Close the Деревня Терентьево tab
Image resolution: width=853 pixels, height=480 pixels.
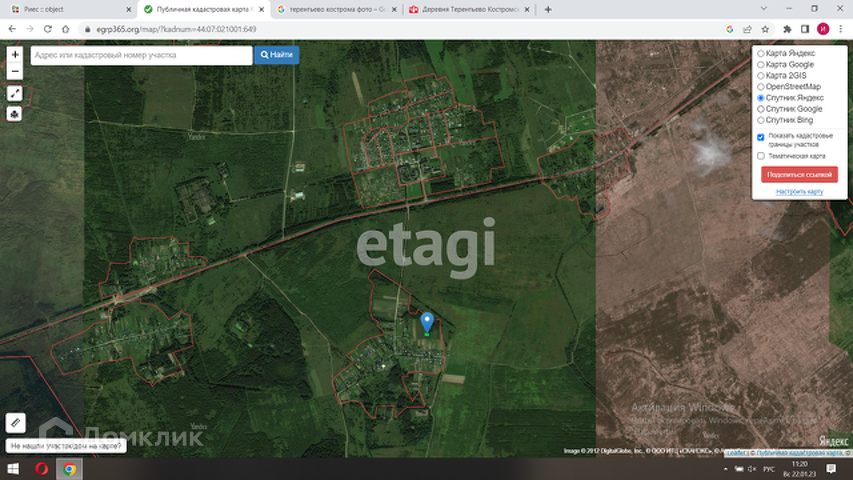527,9
